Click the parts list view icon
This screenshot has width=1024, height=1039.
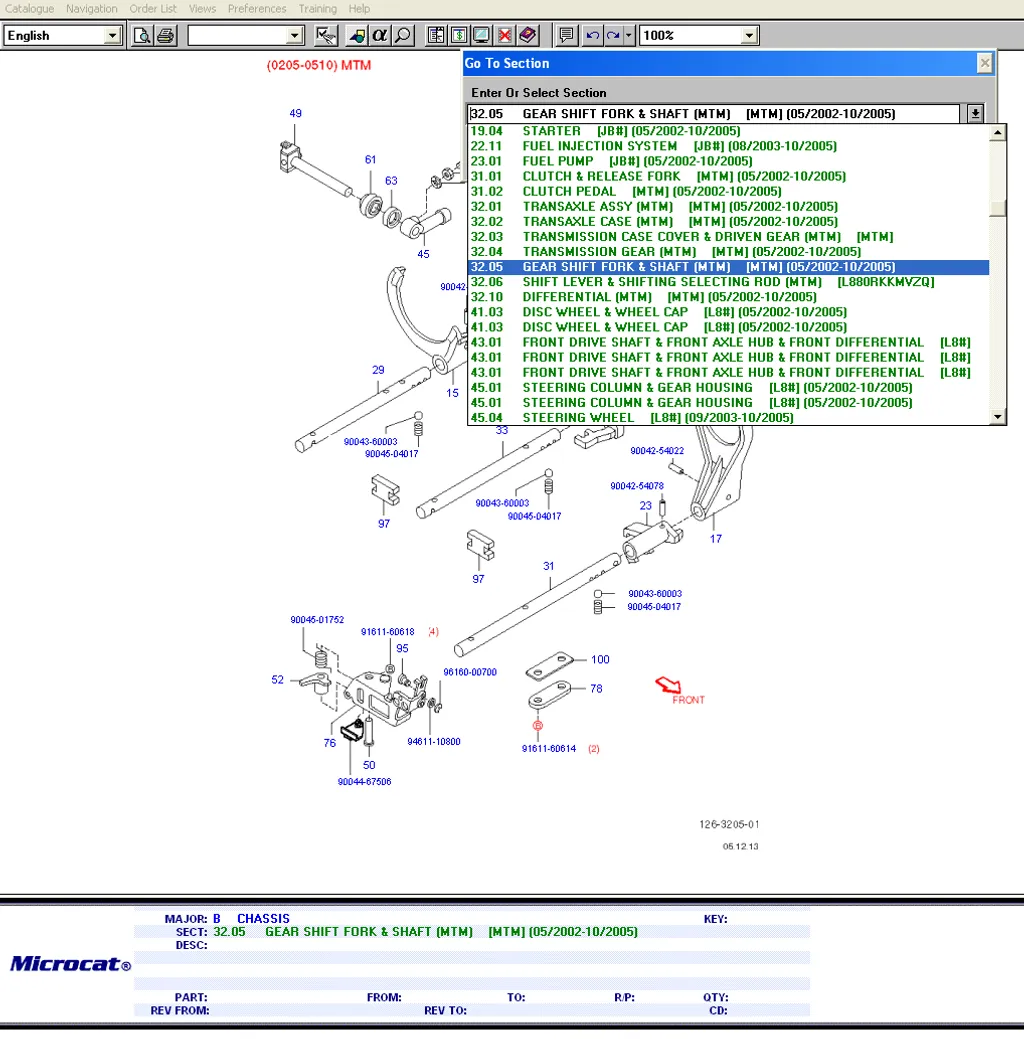click(x=435, y=35)
